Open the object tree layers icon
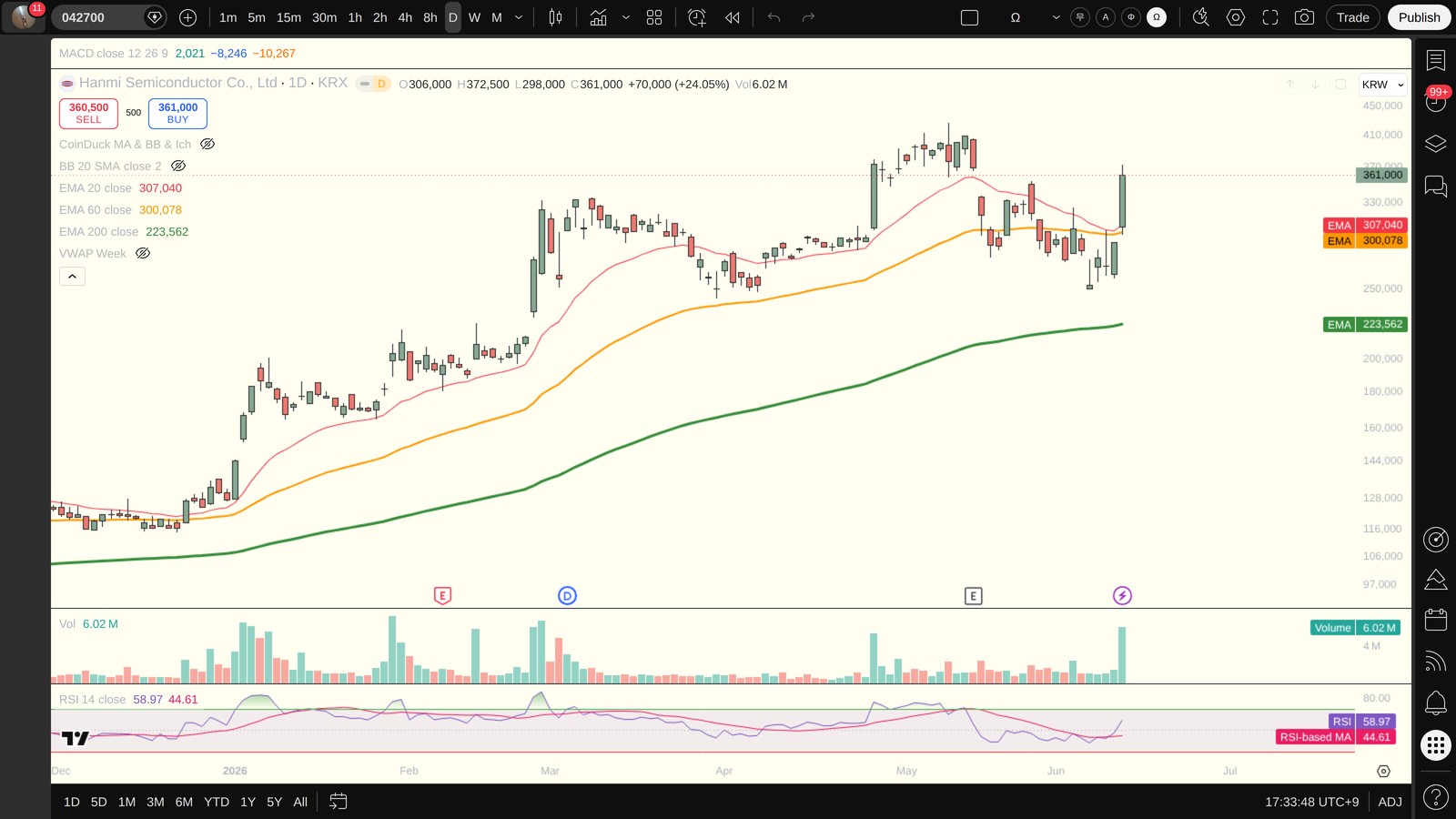This screenshot has height=819, width=1456. pyautogui.click(x=1436, y=144)
